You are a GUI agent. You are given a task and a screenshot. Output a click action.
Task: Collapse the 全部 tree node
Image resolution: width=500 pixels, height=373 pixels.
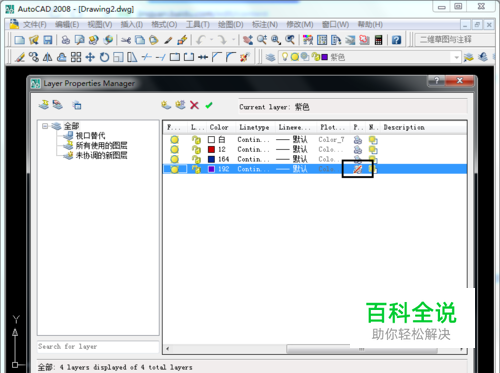(x=45, y=126)
